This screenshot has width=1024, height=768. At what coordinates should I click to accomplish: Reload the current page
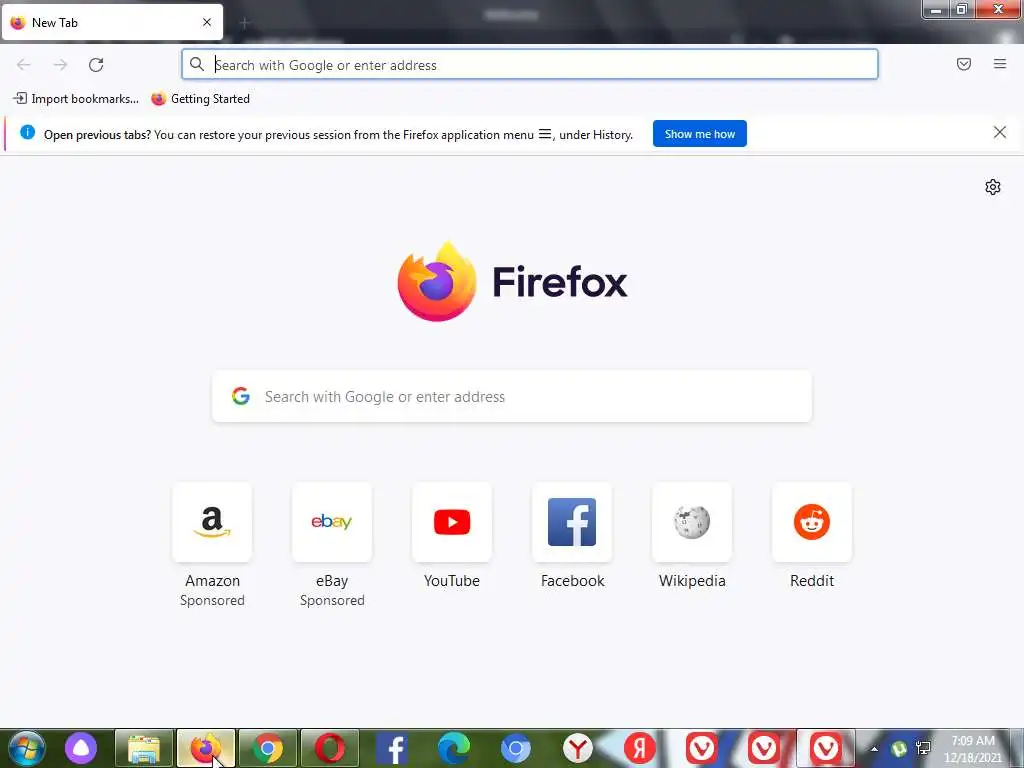point(96,65)
